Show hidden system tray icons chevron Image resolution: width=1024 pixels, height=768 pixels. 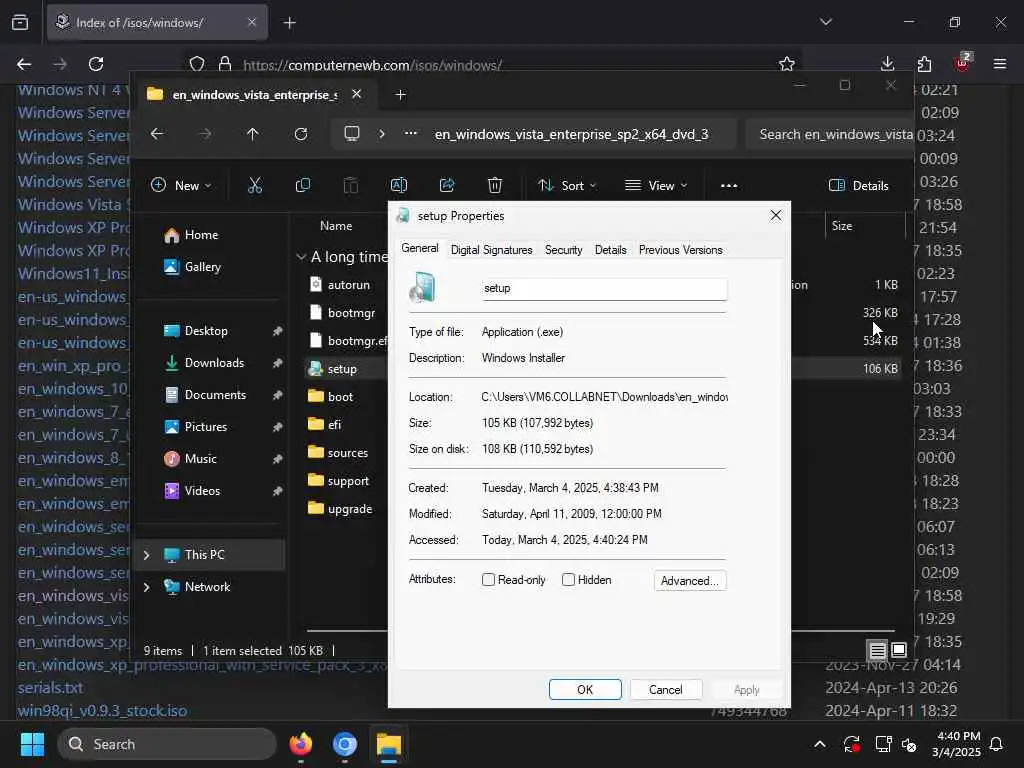(x=820, y=744)
